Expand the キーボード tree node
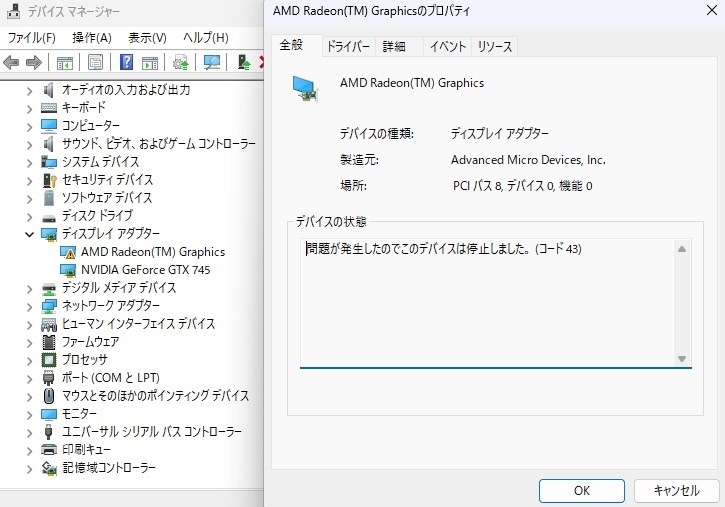This screenshot has width=725, height=507. [30, 109]
